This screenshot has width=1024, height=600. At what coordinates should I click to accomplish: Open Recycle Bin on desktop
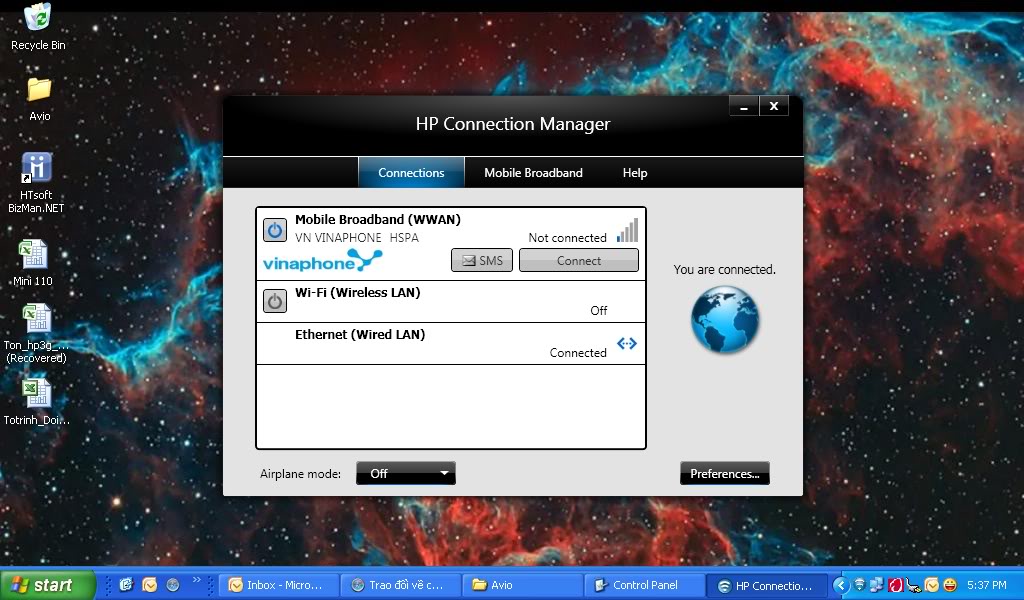pyautogui.click(x=38, y=20)
